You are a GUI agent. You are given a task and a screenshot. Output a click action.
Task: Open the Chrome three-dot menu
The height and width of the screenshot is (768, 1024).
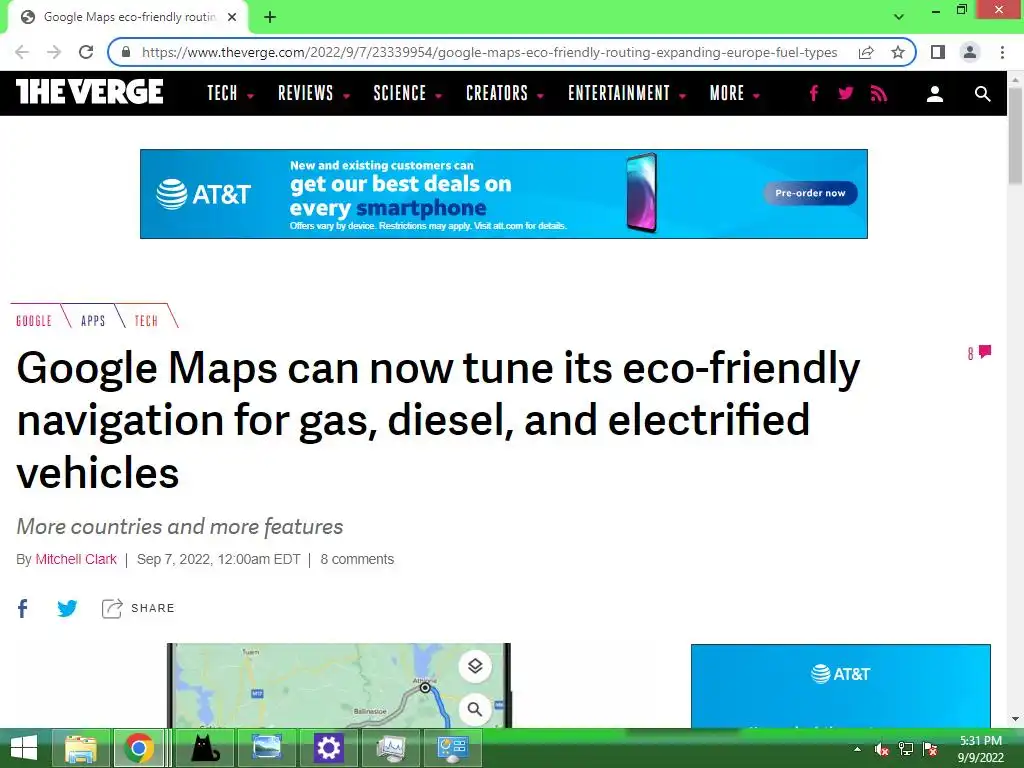pyautogui.click(x=1002, y=52)
